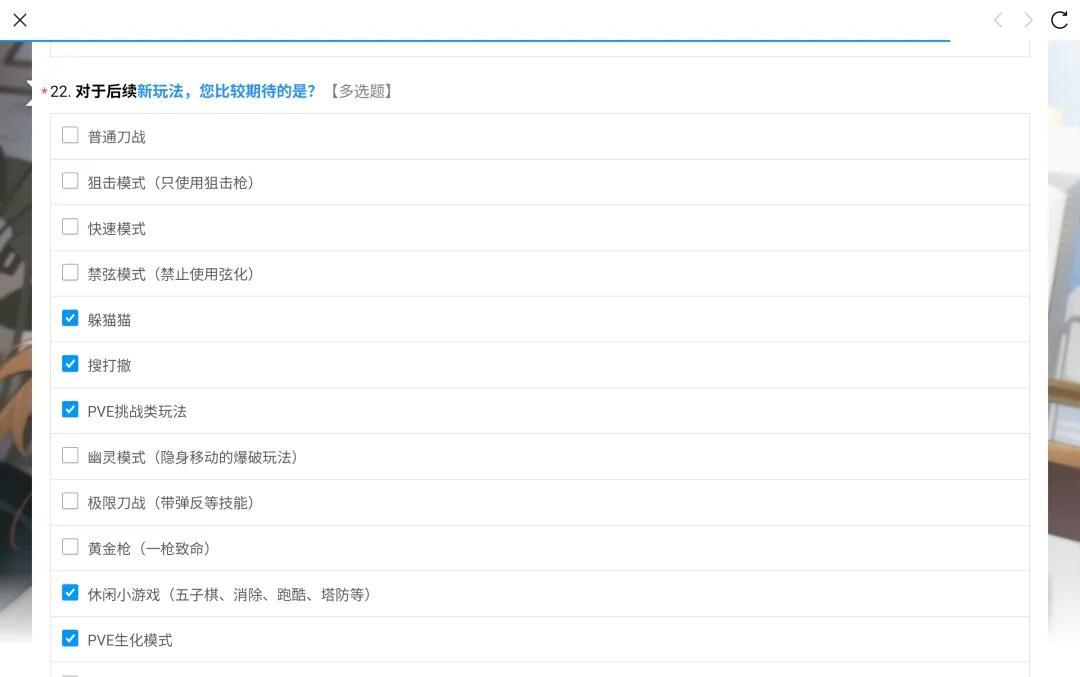Go back with the left arrow icon
Viewport: 1080px width, 677px height.
997,20
